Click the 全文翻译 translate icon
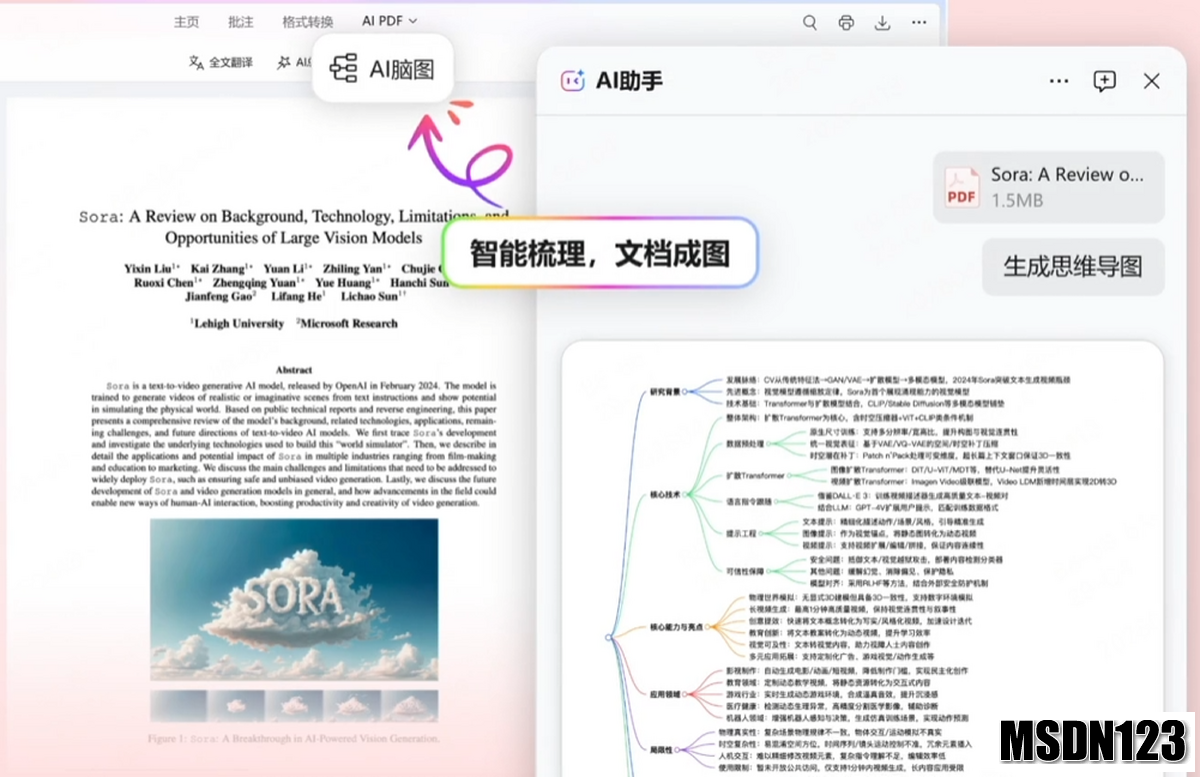Image resolution: width=1200 pixels, height=777 pixels. (x=196, y=62)
